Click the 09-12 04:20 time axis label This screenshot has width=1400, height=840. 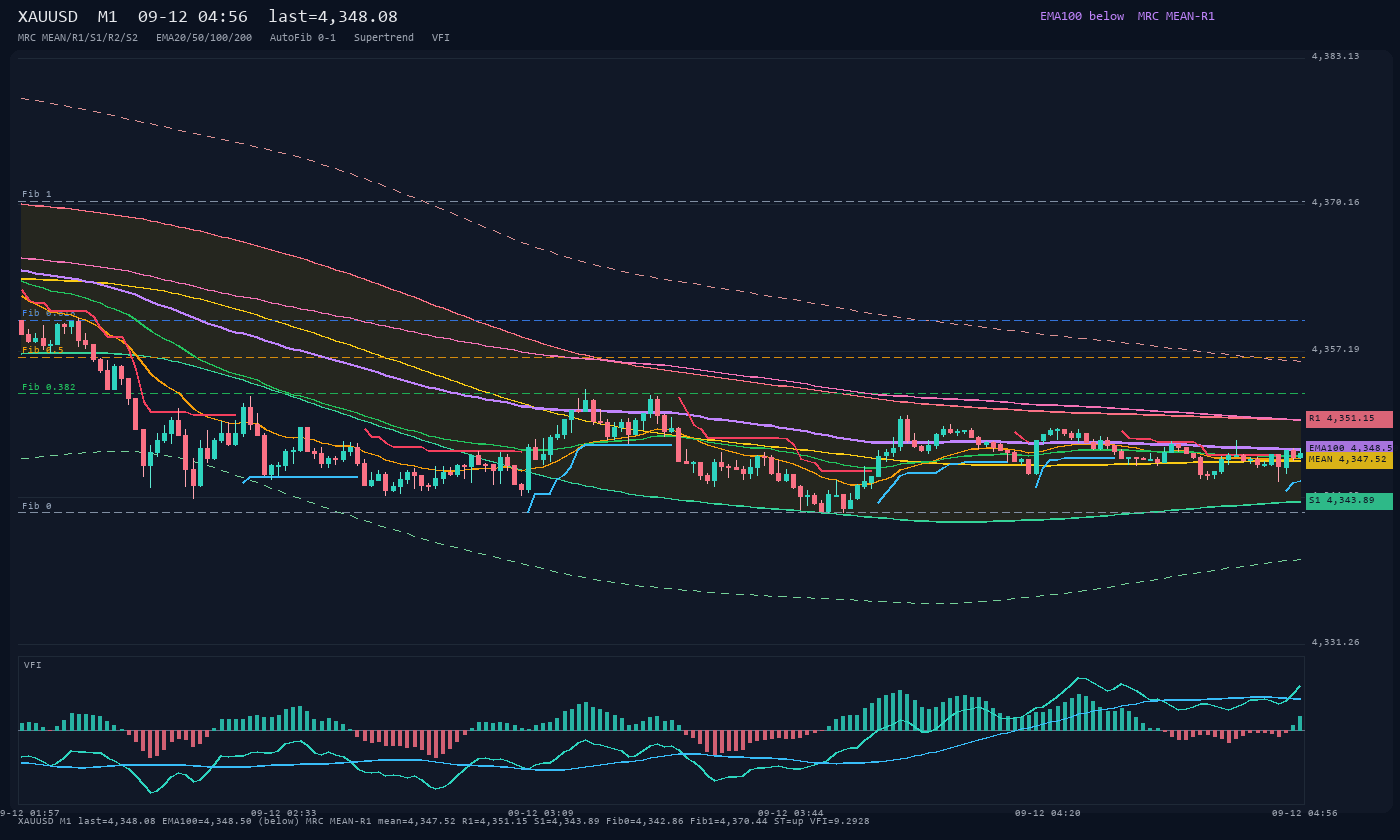(1048, 813)
